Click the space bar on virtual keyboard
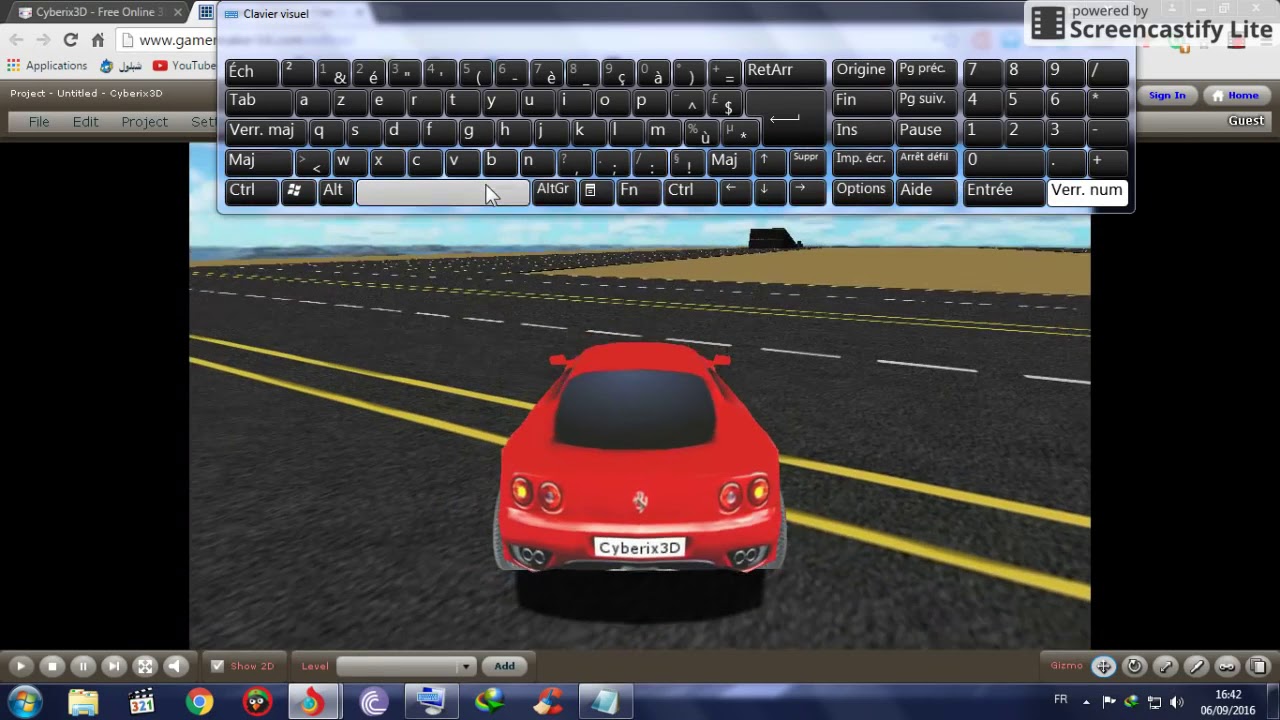Image resolution: width=1280 pixels, height=720 pixels. (x=442, y=190)
